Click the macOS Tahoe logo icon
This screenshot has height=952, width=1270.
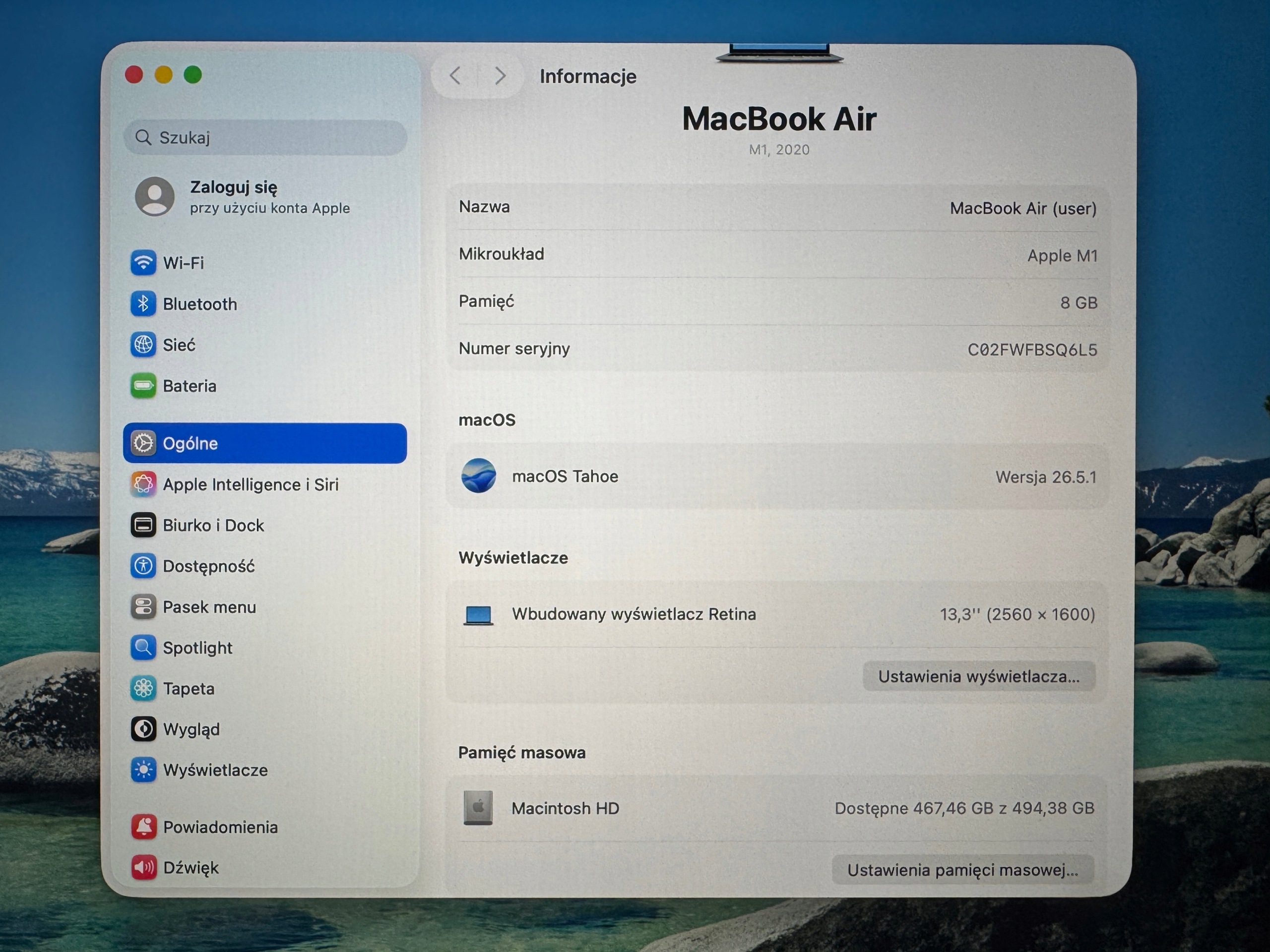(x=478, y=476)
